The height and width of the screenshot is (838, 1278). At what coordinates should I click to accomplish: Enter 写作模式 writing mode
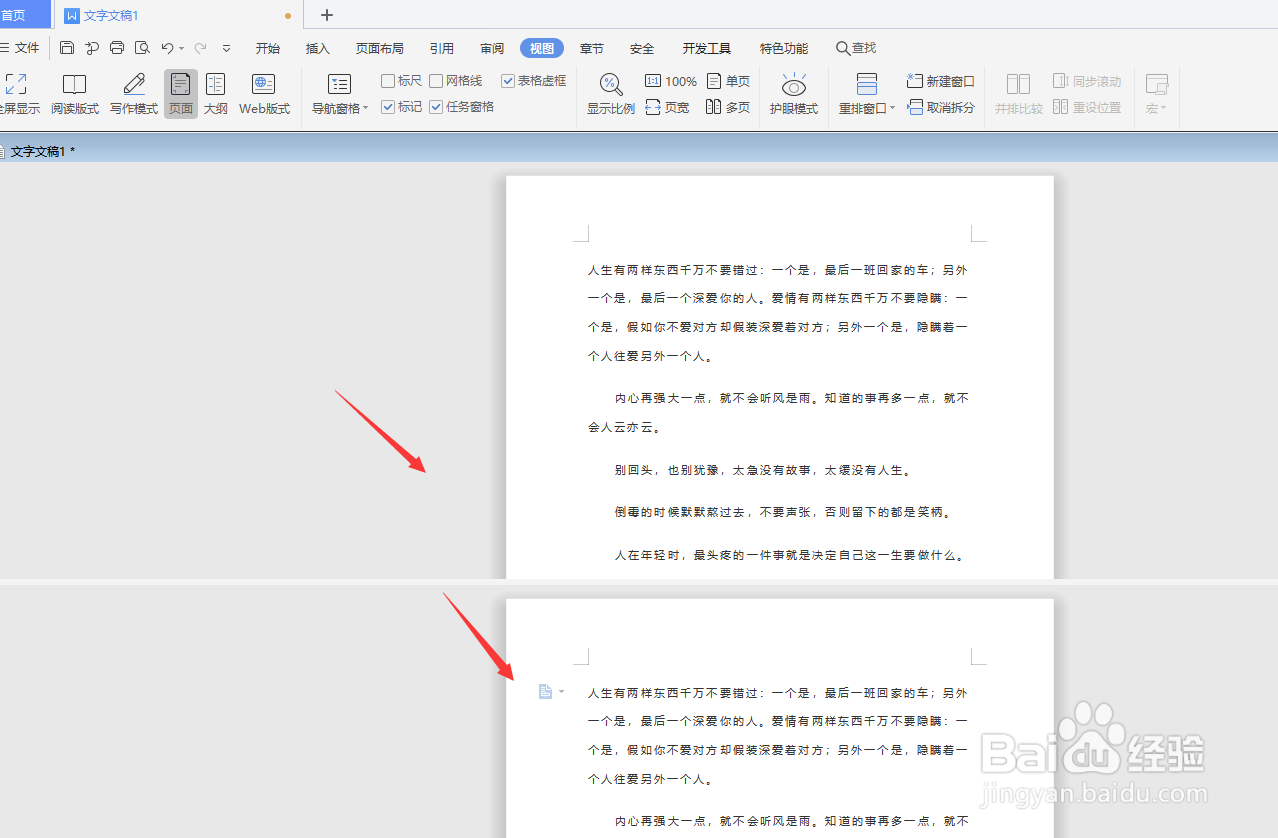134,94
